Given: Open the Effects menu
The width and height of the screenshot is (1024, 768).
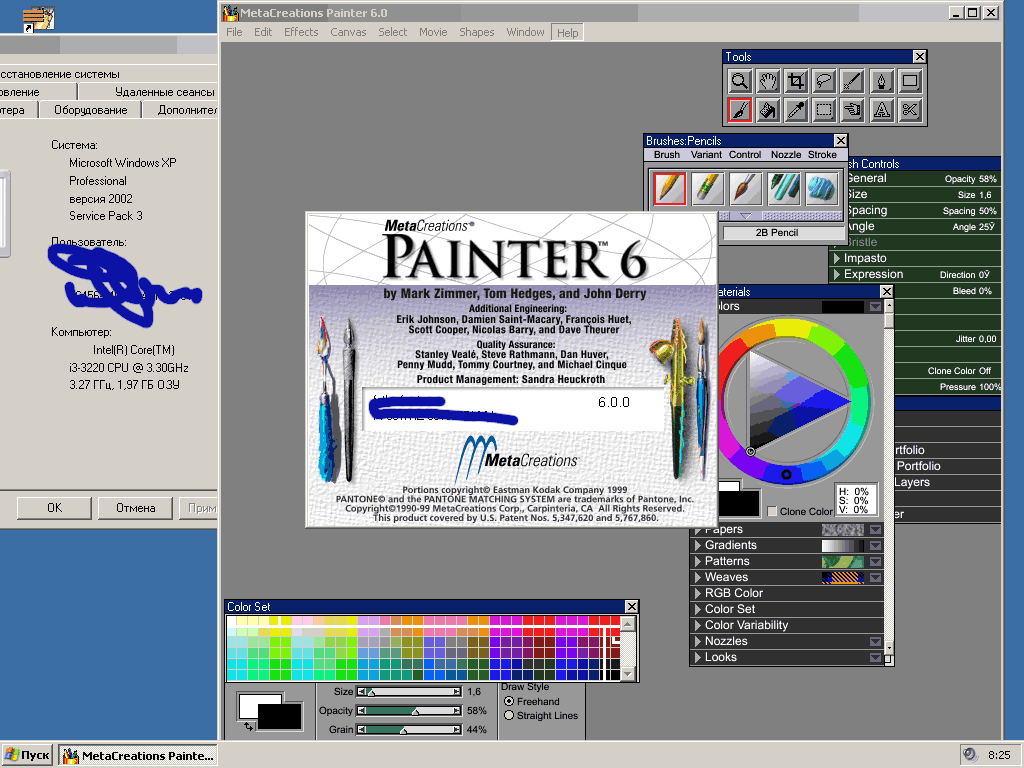Looking at the screenshot, I should pyautogui.click(x=301, y=32).
